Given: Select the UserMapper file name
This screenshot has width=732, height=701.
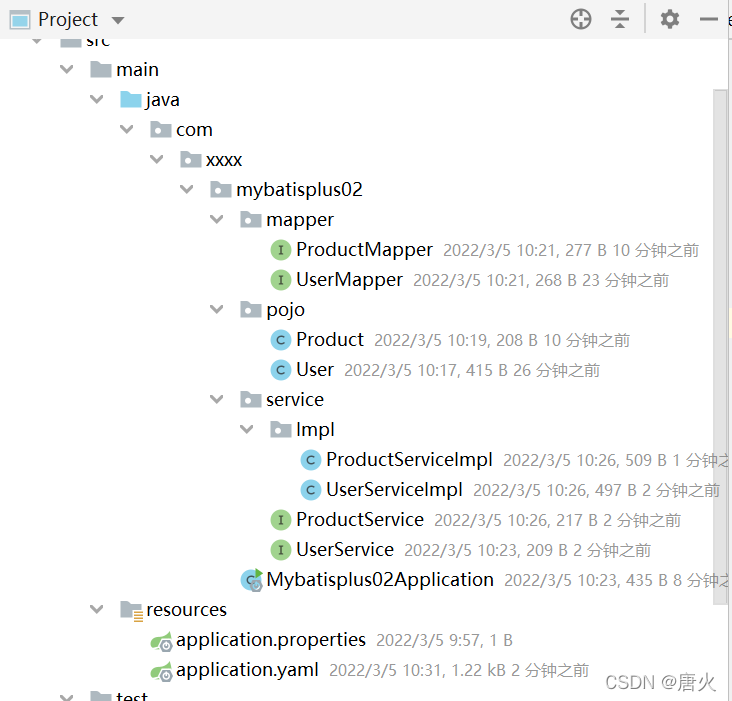Looking at the screenshot, I should (x=350, y=280).
